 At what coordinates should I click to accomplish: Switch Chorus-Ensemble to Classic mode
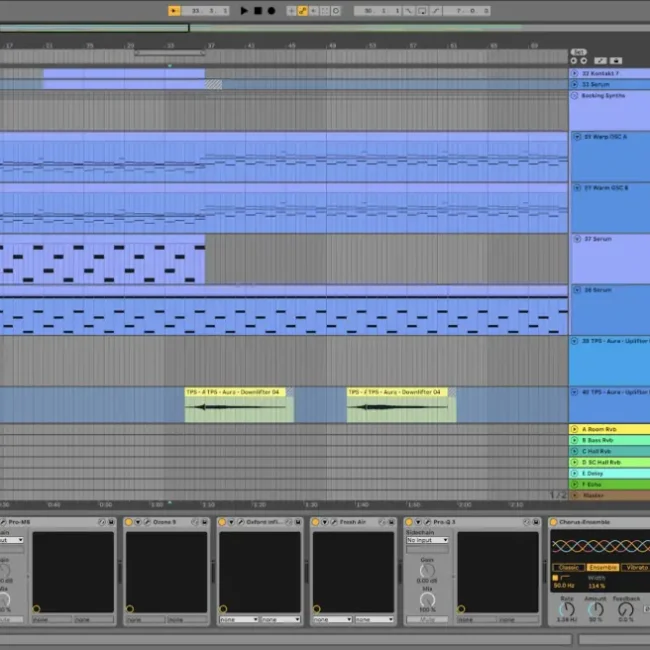(x=567, y=567)
